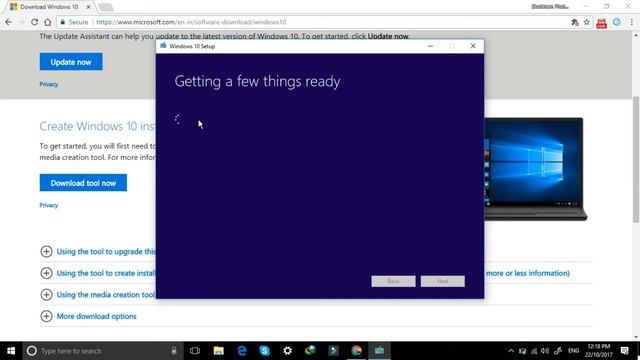Open the network tray icon
This screenshot has width=640, height=360.
coord(534,351)
